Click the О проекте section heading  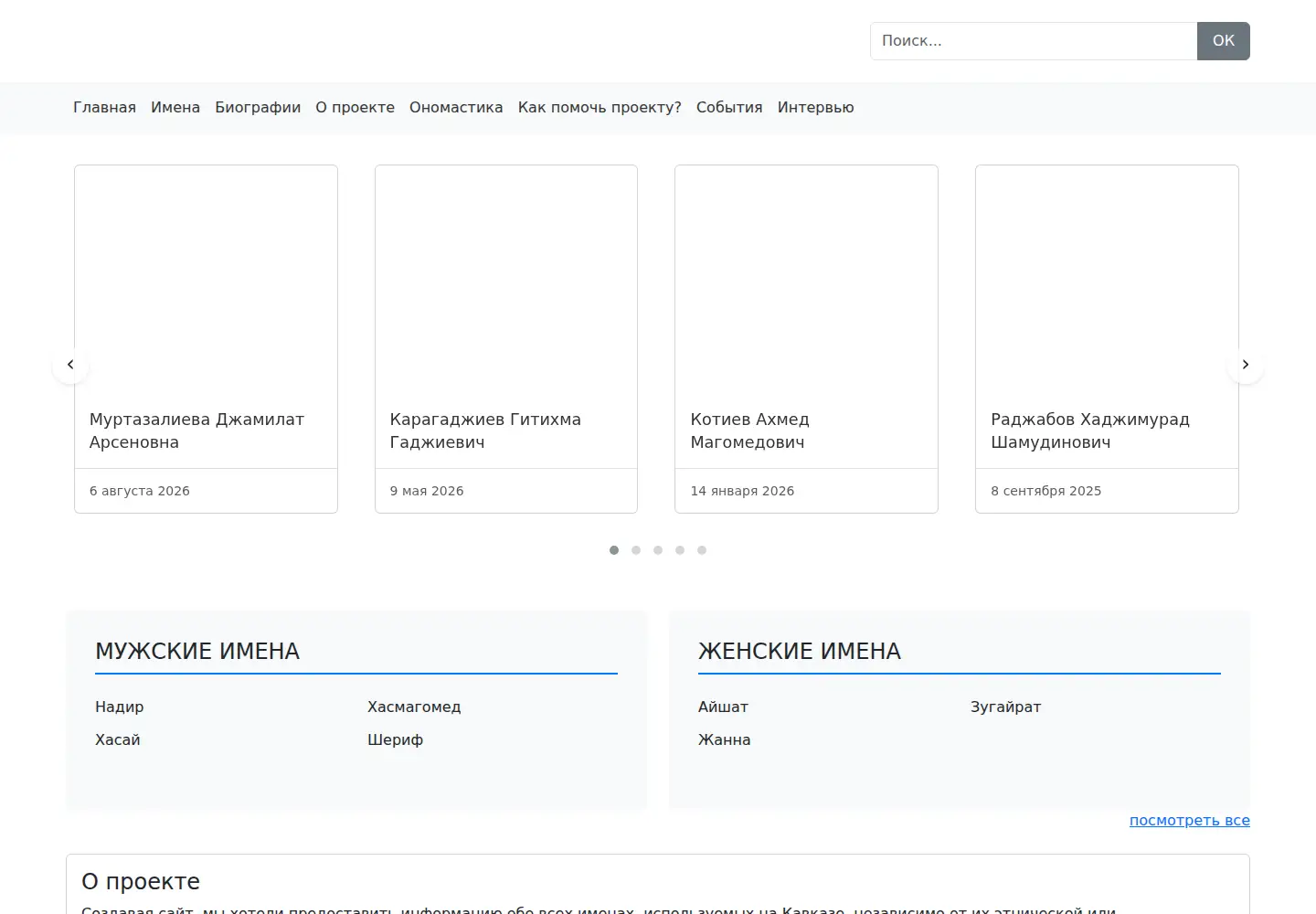141,881
